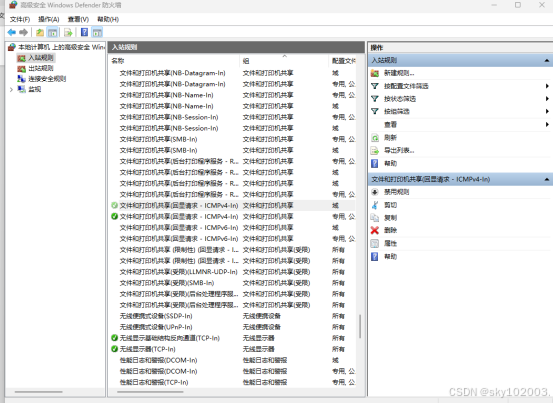Open the 查看(V) menu
This screenshot has height=403, width=554.
[x=78, y=19]
